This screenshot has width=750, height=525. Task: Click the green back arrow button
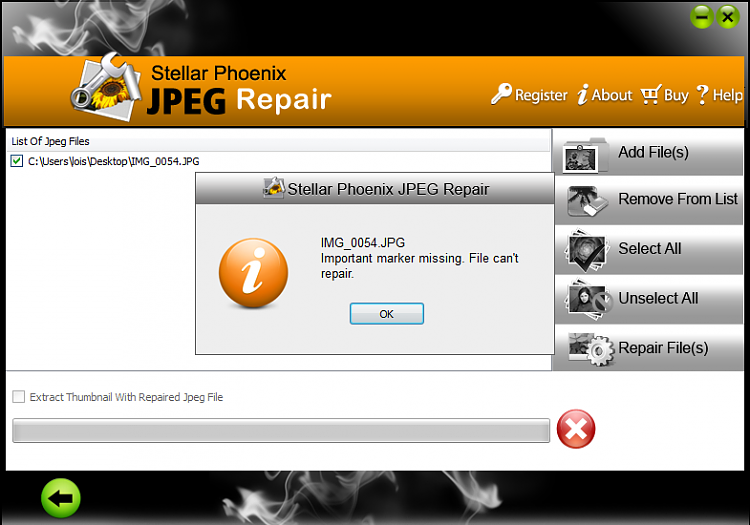click(61, 498)
